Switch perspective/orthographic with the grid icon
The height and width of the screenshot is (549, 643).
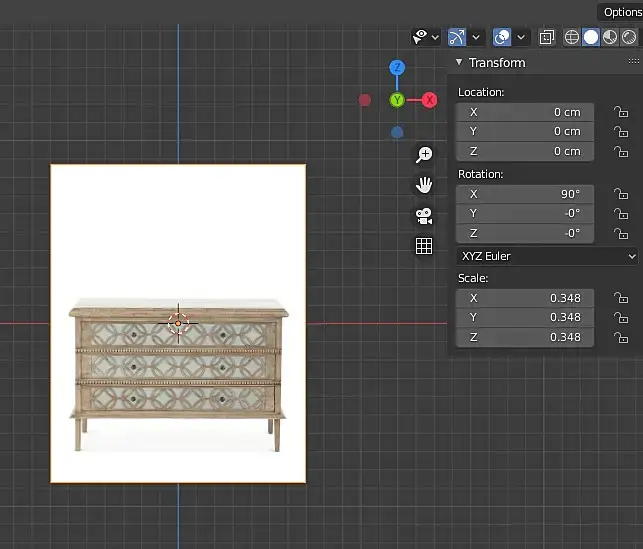point(424,246)
